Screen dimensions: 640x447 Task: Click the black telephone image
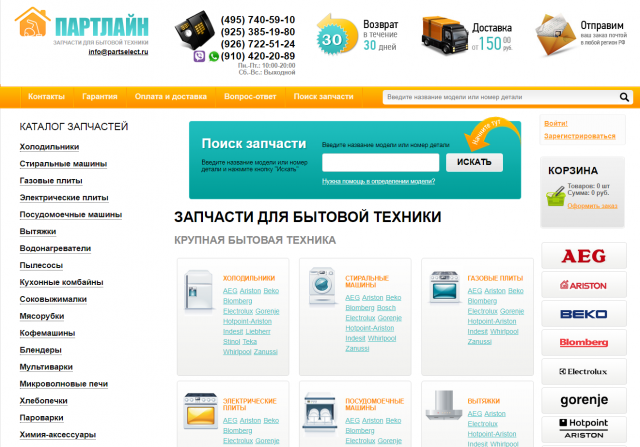point(195,29)
